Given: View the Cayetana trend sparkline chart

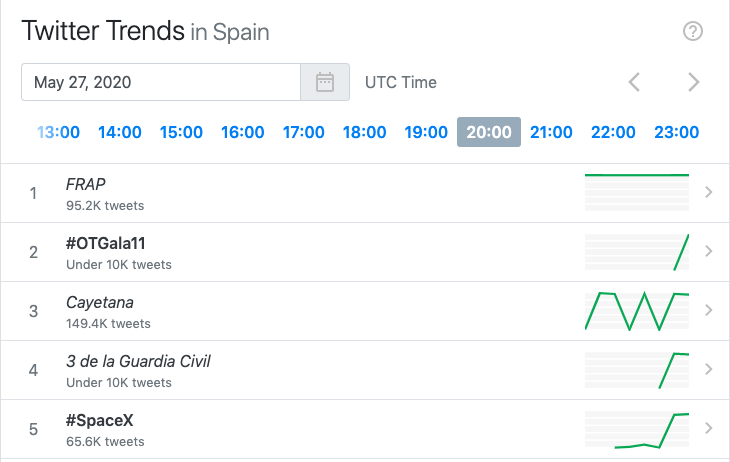Looking at the screenshot, I should click(x=637, y=310).
